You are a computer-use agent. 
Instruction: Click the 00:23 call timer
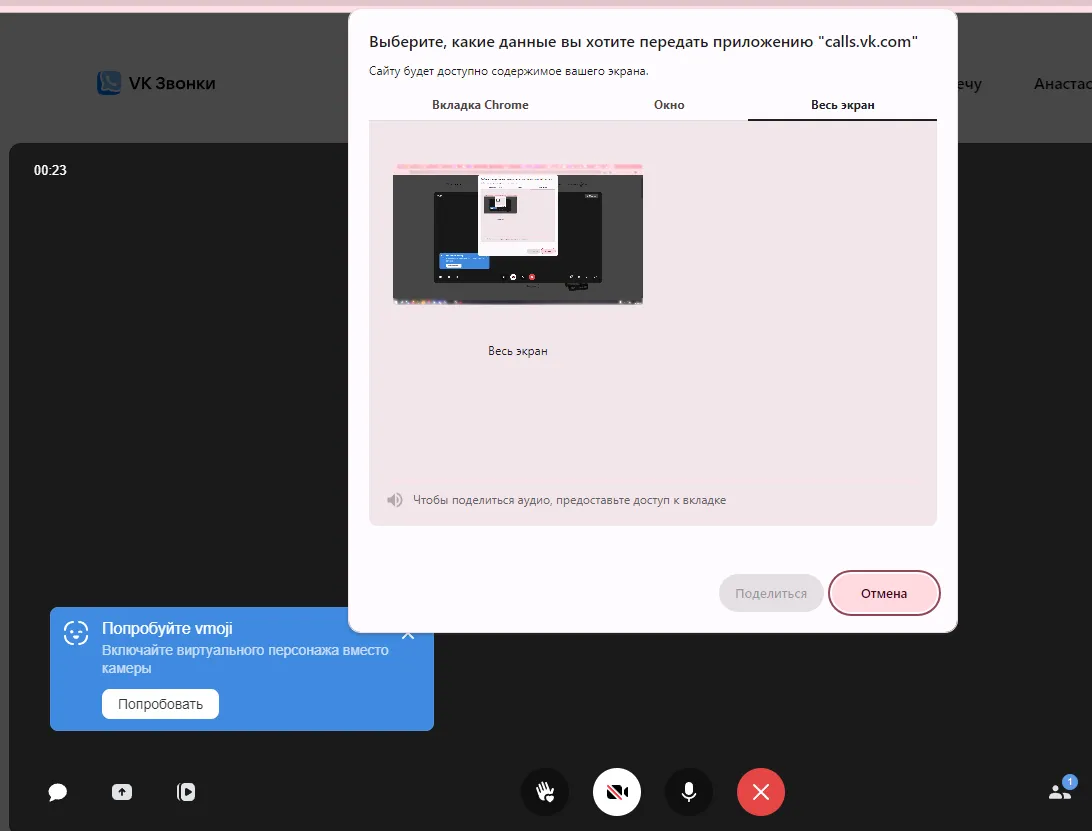pyautogui.click(x=50, y=170)
